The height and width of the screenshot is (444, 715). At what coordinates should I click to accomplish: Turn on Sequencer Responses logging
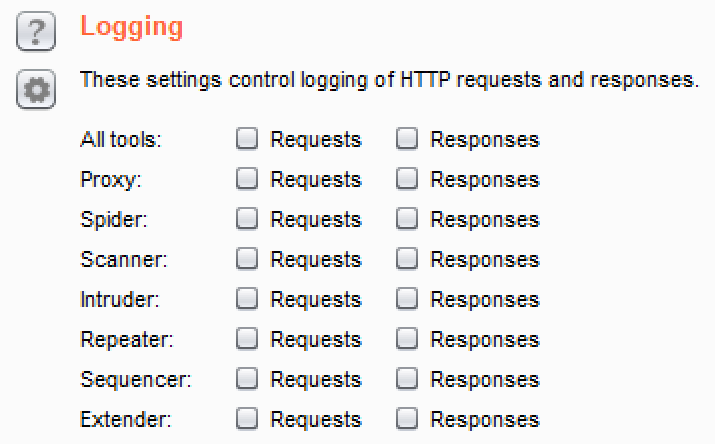coord(407,380)
